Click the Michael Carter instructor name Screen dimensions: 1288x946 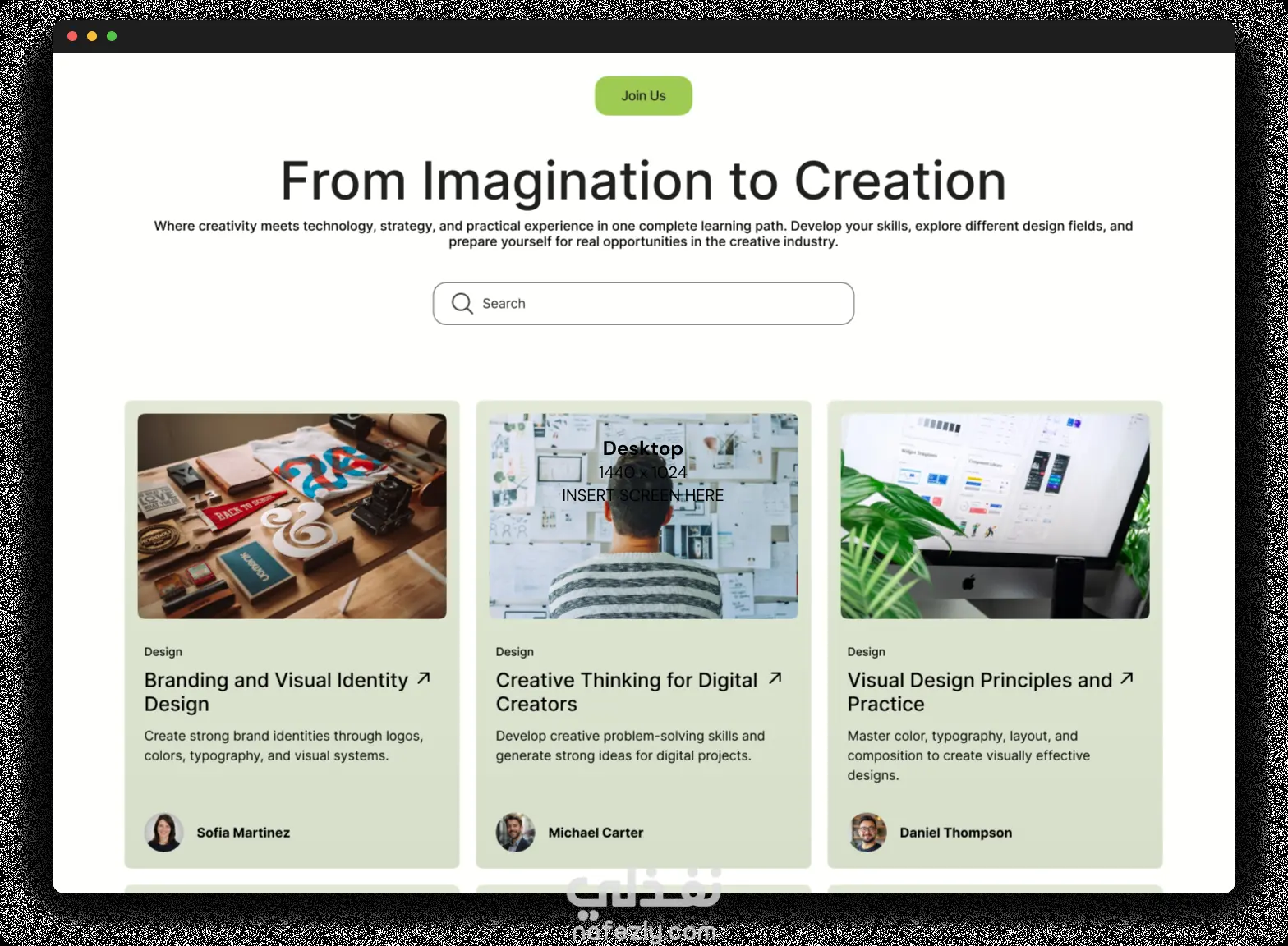(x=596, y=833)
